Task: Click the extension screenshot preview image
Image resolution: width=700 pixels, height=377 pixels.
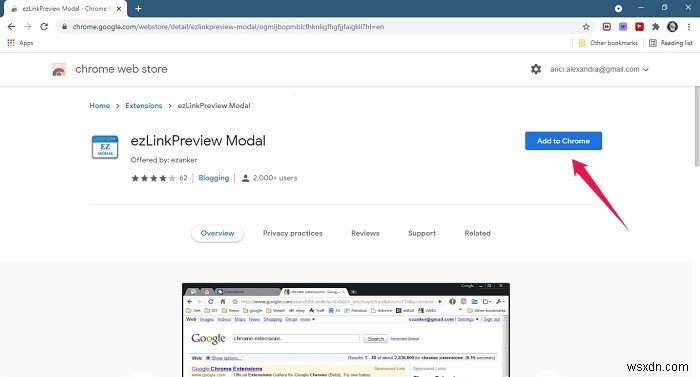Action: pyautogui.click(x=346, y=330)
